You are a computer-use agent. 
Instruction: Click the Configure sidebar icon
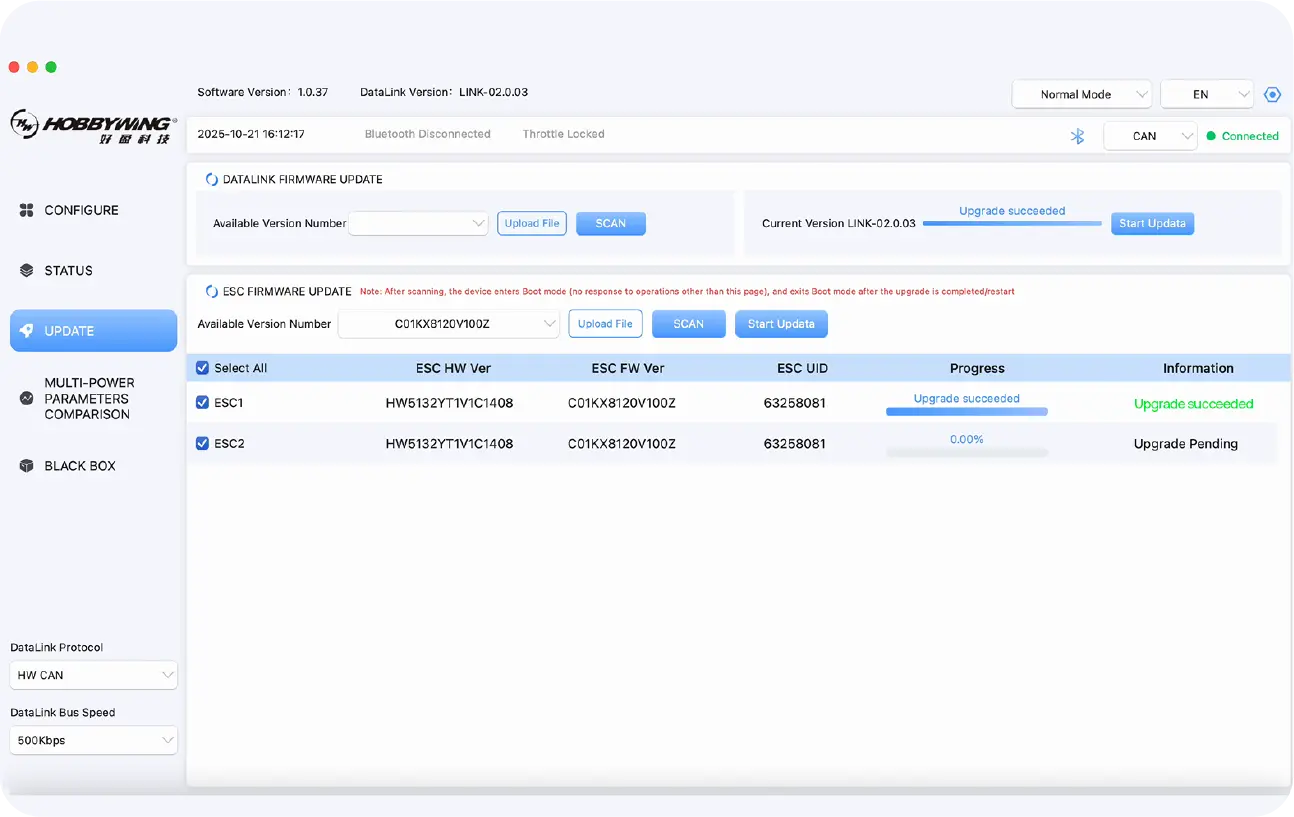(x=27, y=210)
